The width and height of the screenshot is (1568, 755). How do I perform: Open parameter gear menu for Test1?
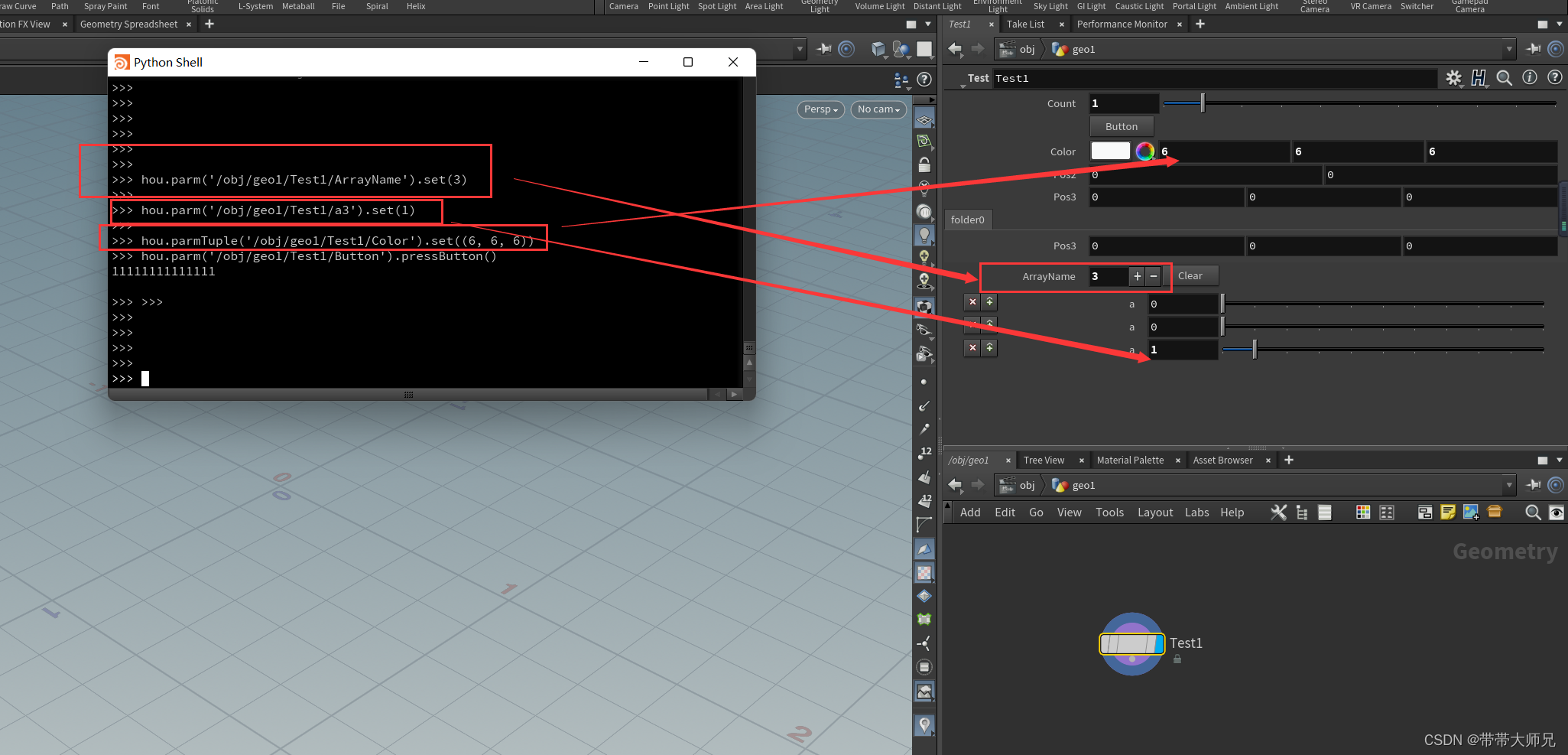click(x=1453, y=78)
